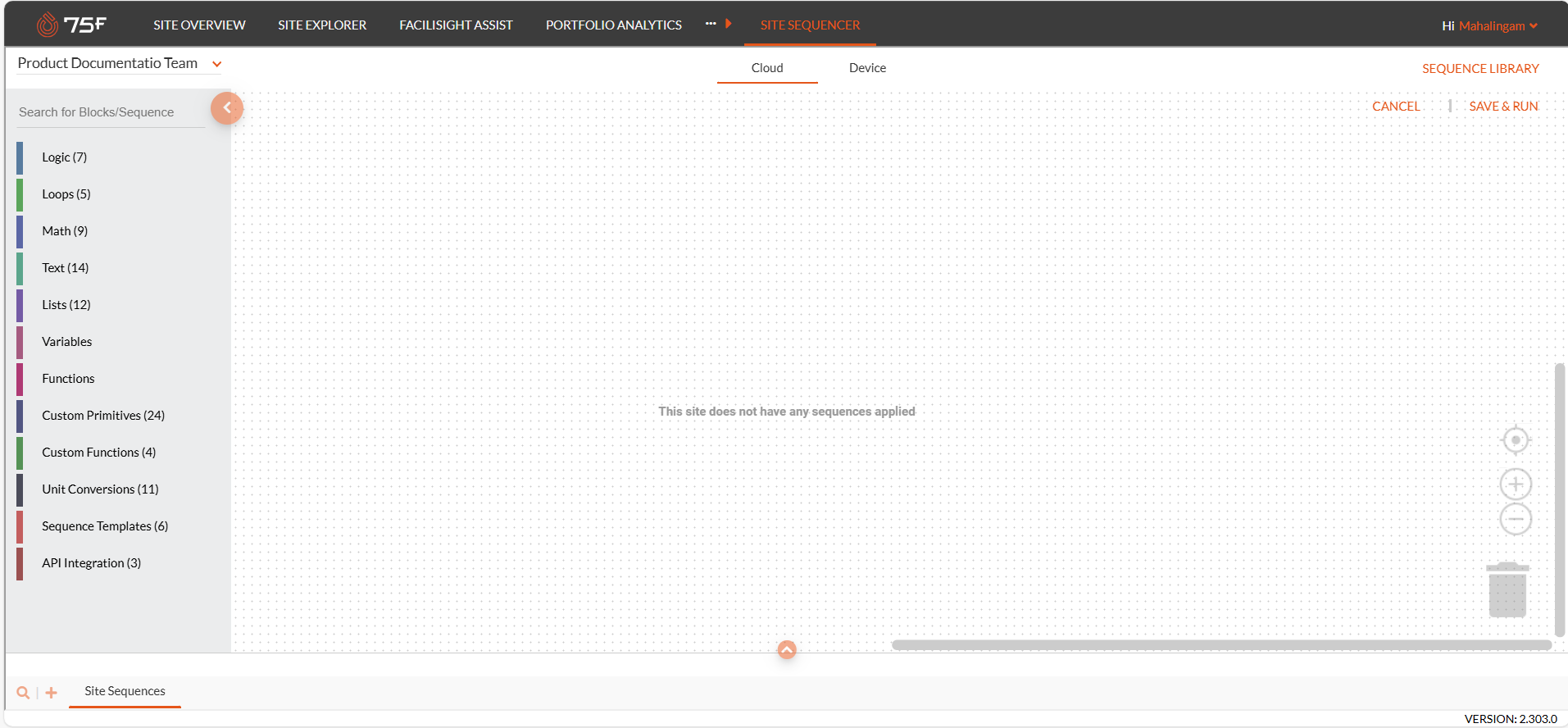Viewport: 1568px width, 728px height.
Task: Click the Search for Blocks/Sequence field
Action: tap(111, 112)
